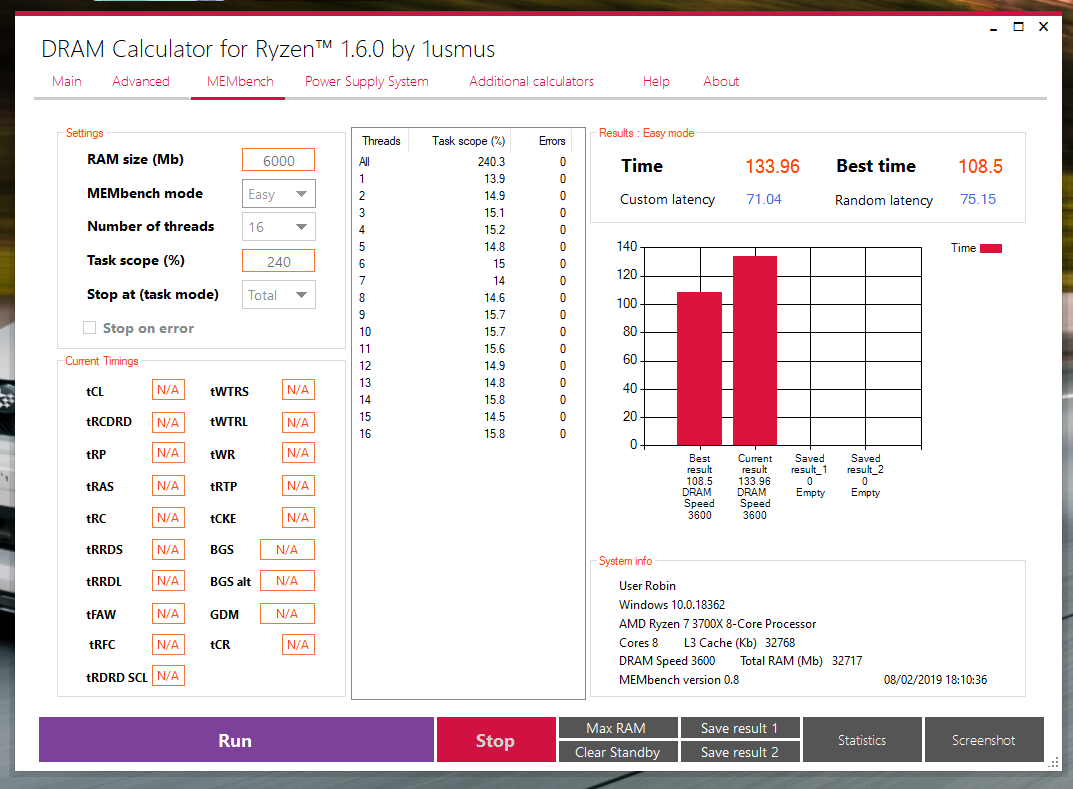1073x789 pixels.
Task: Go to Additional calculators tab
Action: pos(531,81)
